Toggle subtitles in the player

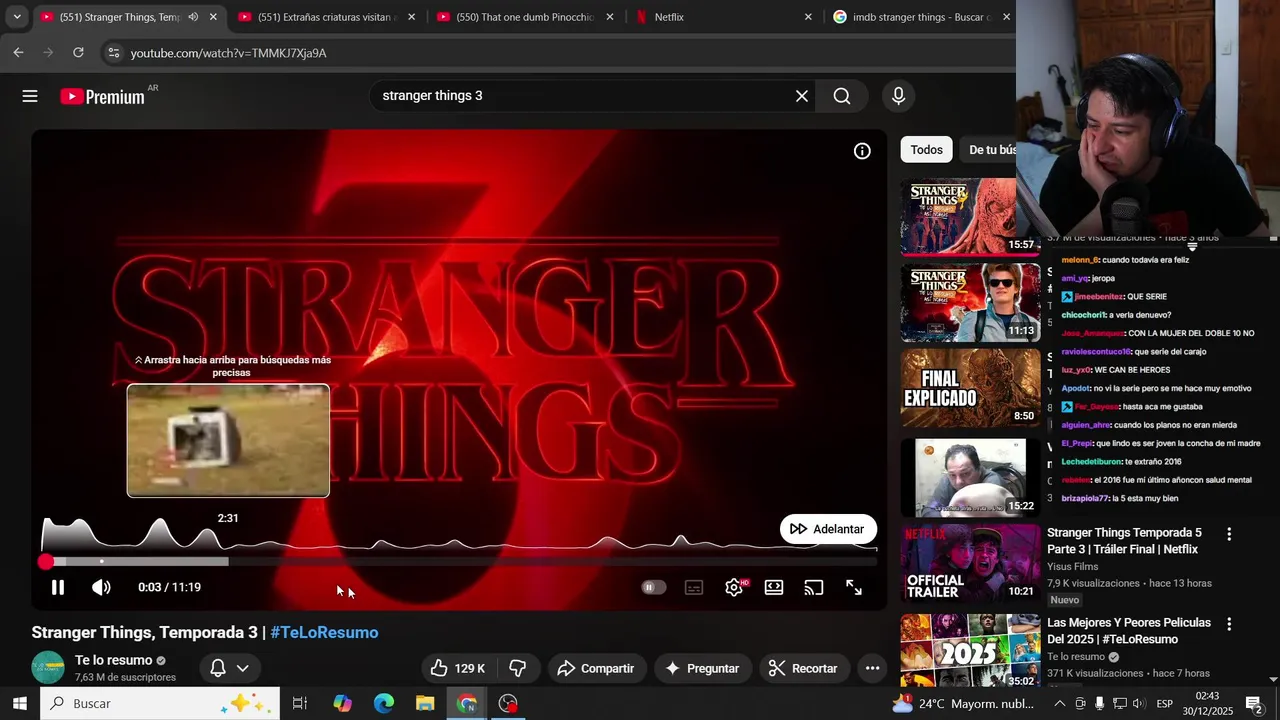[x=694, y=587]
